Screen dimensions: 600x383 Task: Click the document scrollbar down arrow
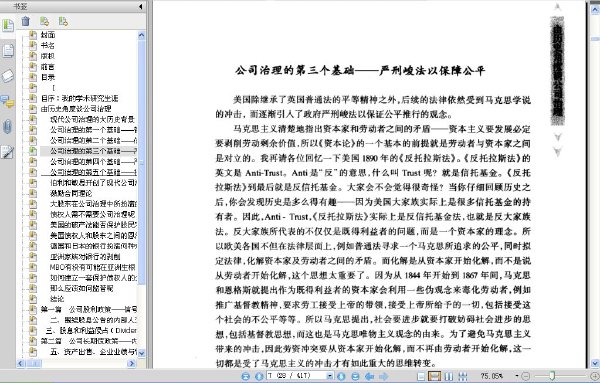pyautogui.click(x=595, y=363)
